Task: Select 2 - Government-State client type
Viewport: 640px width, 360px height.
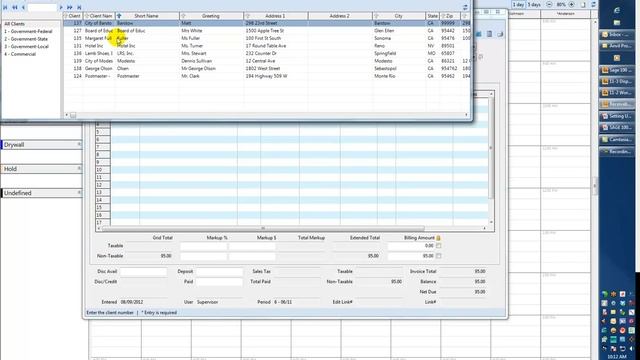Action: point(26,39)
